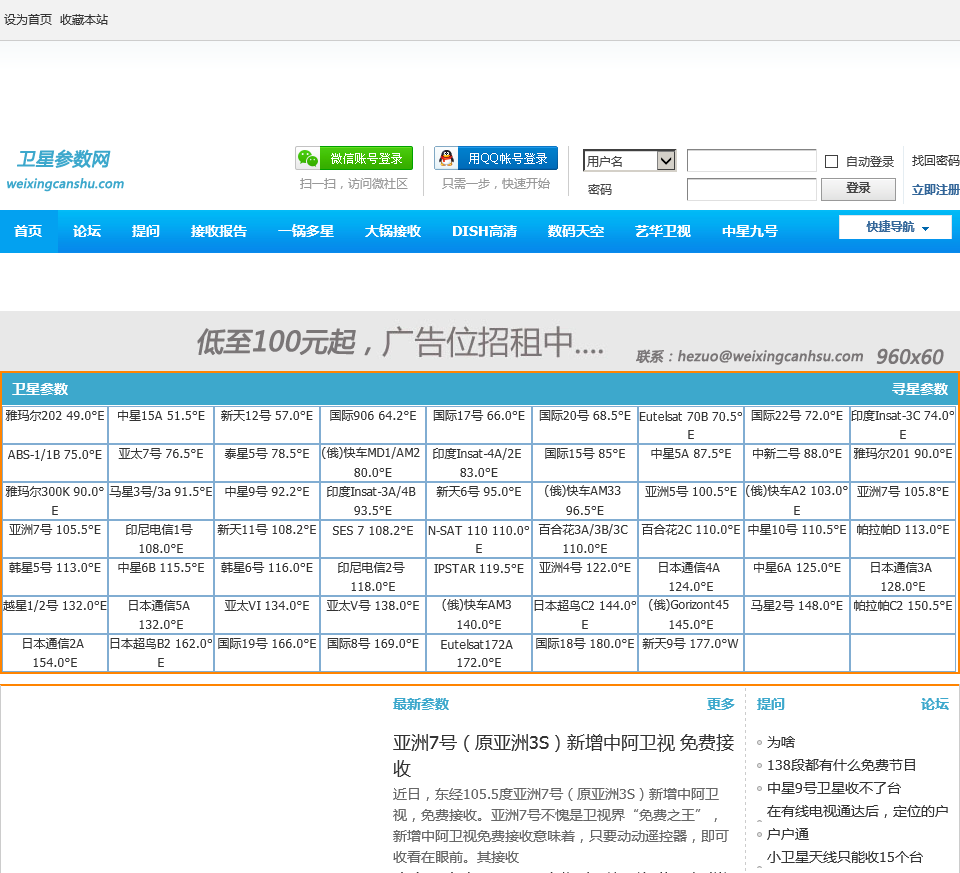Click the 设为首页 link at top
The width and height of the screenshot is (960, 873).
coord(28,20)
